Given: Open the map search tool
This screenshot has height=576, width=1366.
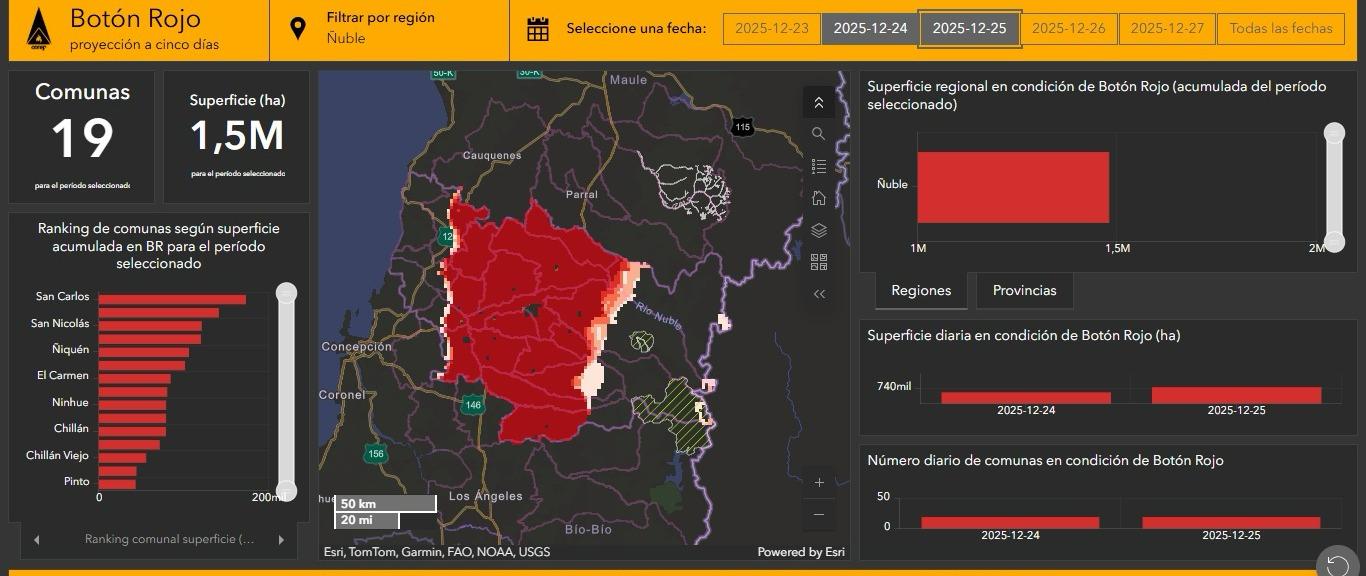Looking at the screenshot, I should [x=818, y=134].
